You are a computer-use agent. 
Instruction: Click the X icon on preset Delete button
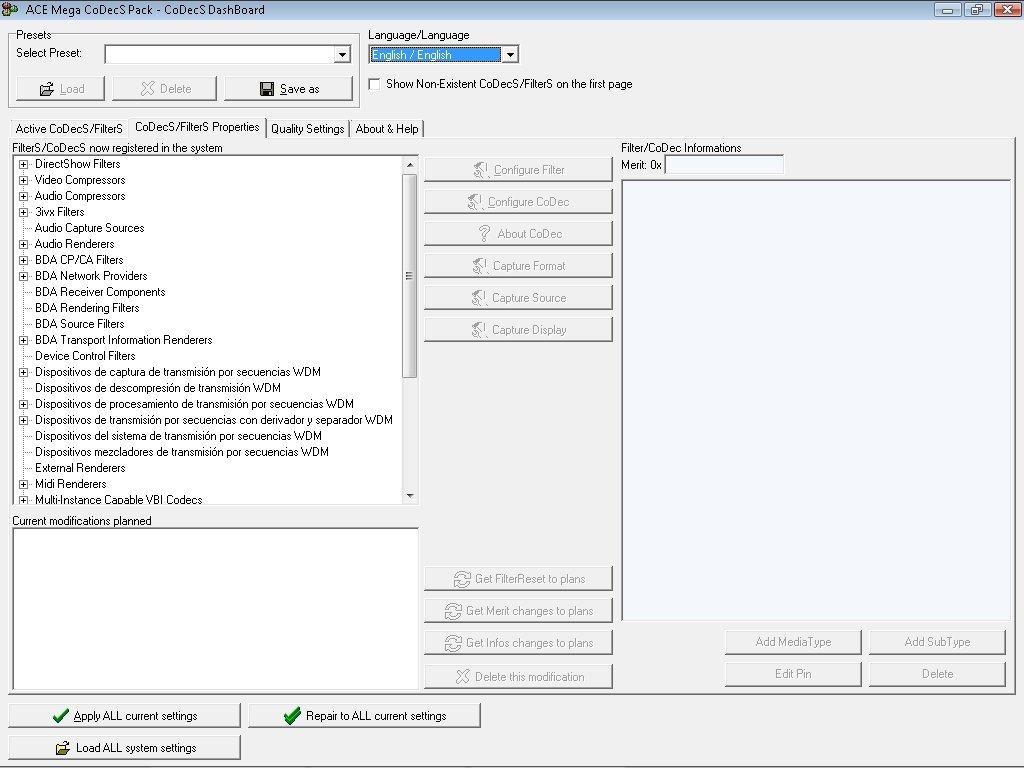click(x=148, y=89)
